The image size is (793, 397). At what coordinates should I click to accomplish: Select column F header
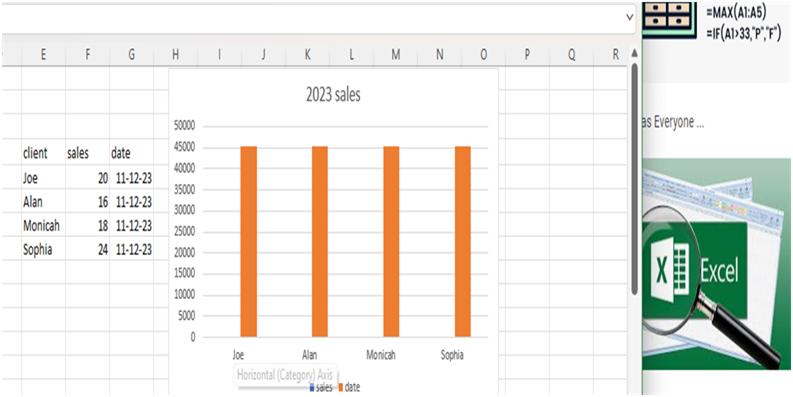point(87,55)
